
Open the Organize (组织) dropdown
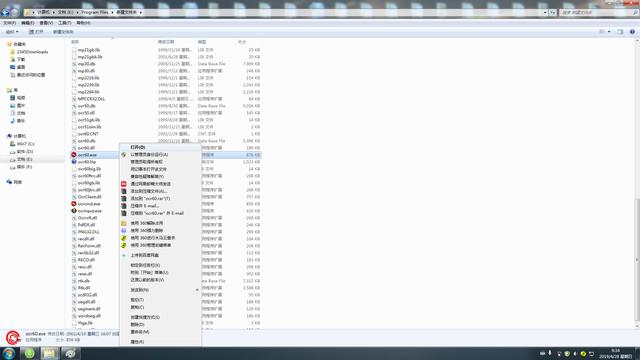(x=12, y=32)
